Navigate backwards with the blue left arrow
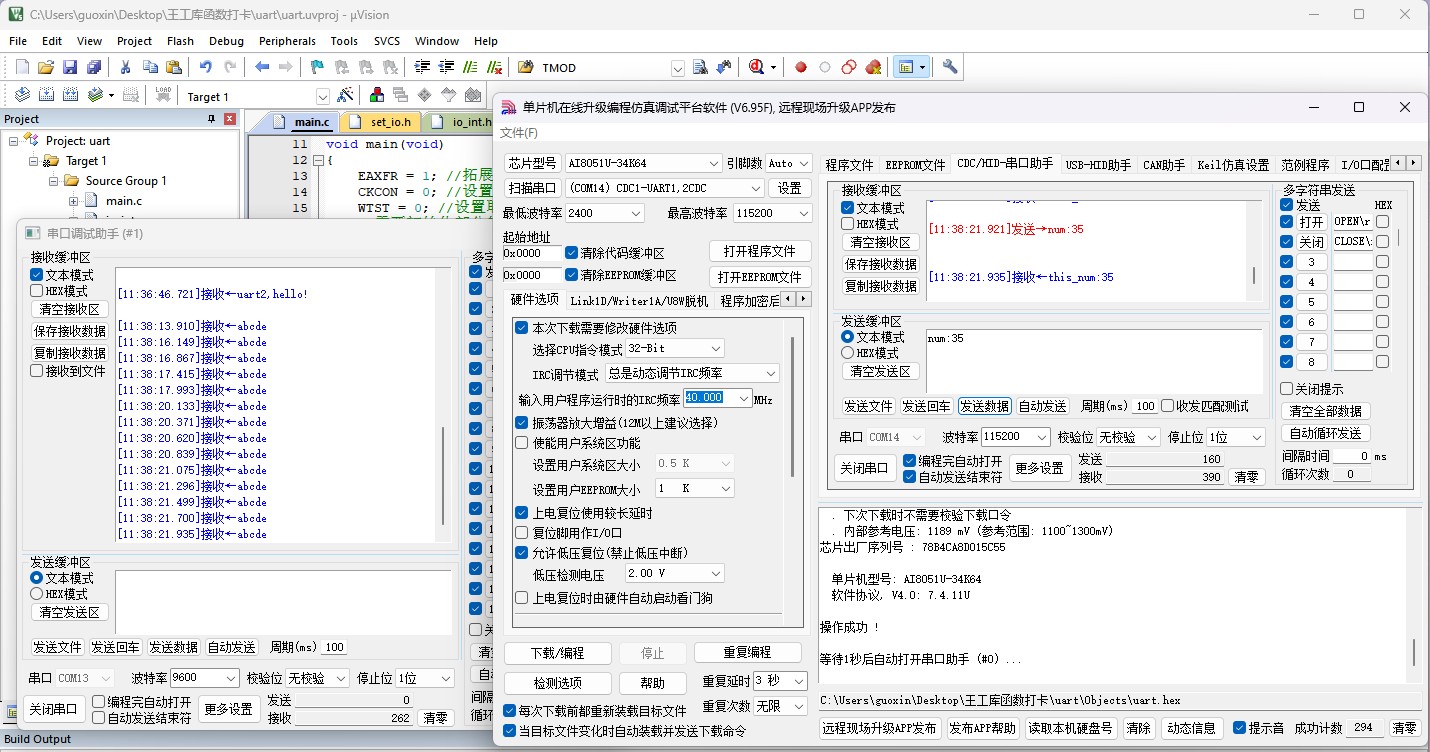This screenshot has width=1430, height=752. click(x=262, y=67)
